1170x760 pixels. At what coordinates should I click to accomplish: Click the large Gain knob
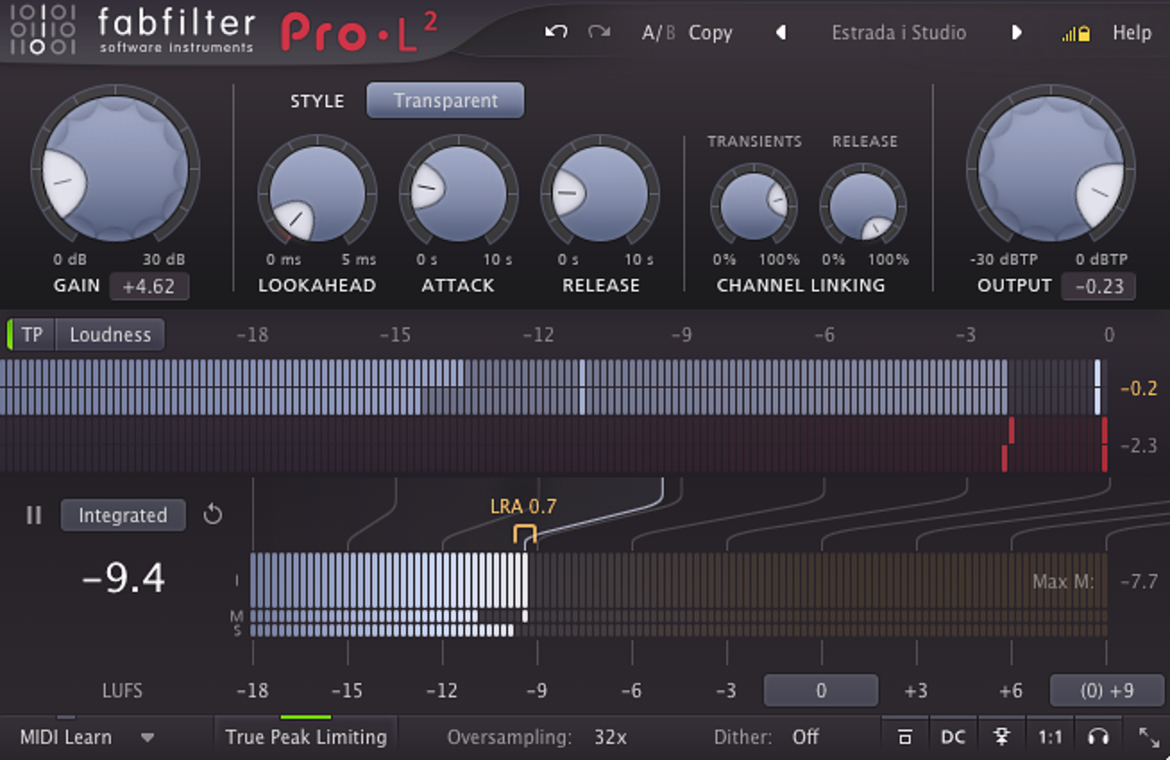coord(115,169)
